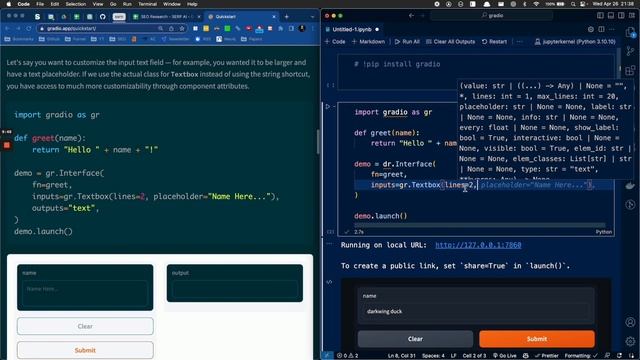640x360 pixels.
Task: Open the customize layout icon in title bar
Action: [631, 16]
